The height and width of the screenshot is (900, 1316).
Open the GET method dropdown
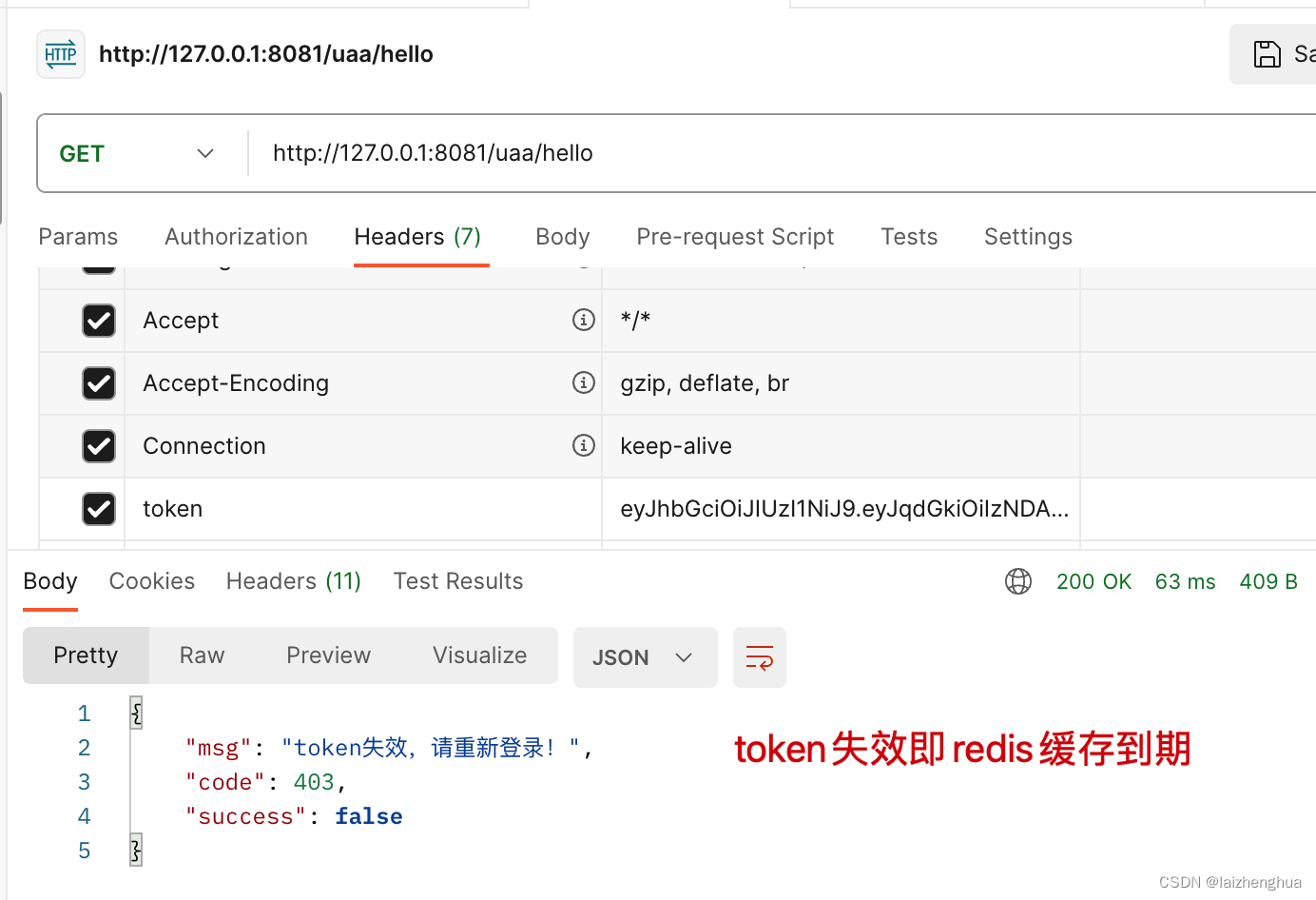[x=138, y=153]
